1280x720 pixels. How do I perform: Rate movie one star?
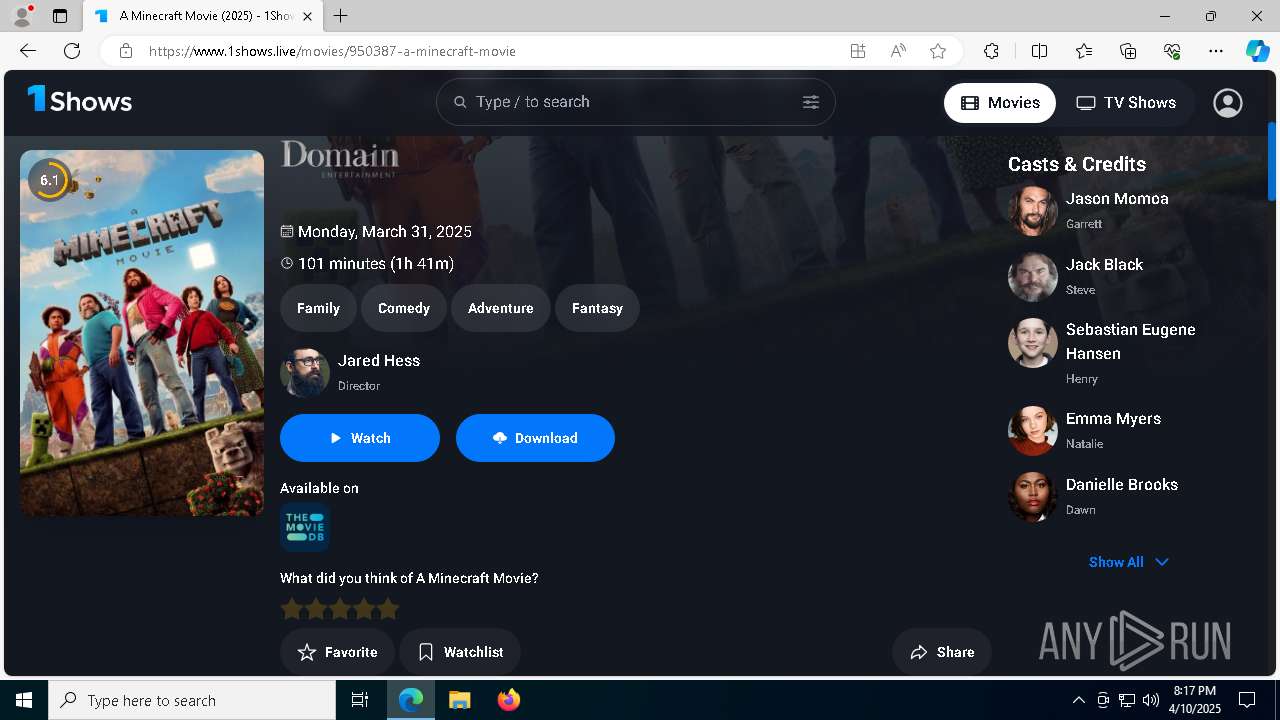tap(291, 608)
